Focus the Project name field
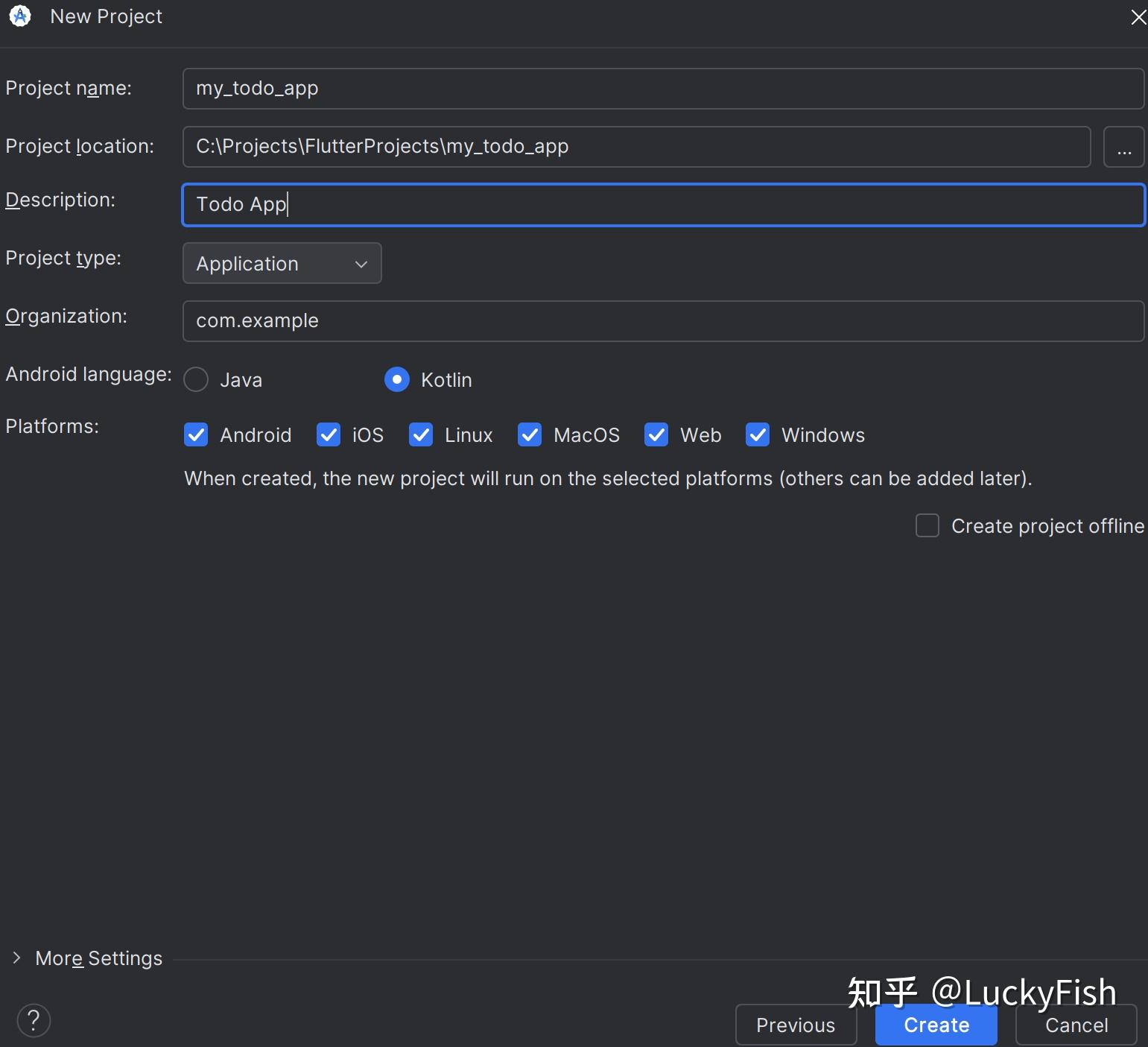The width and height of the screenshot is (1148, 1047). (662, 89)
